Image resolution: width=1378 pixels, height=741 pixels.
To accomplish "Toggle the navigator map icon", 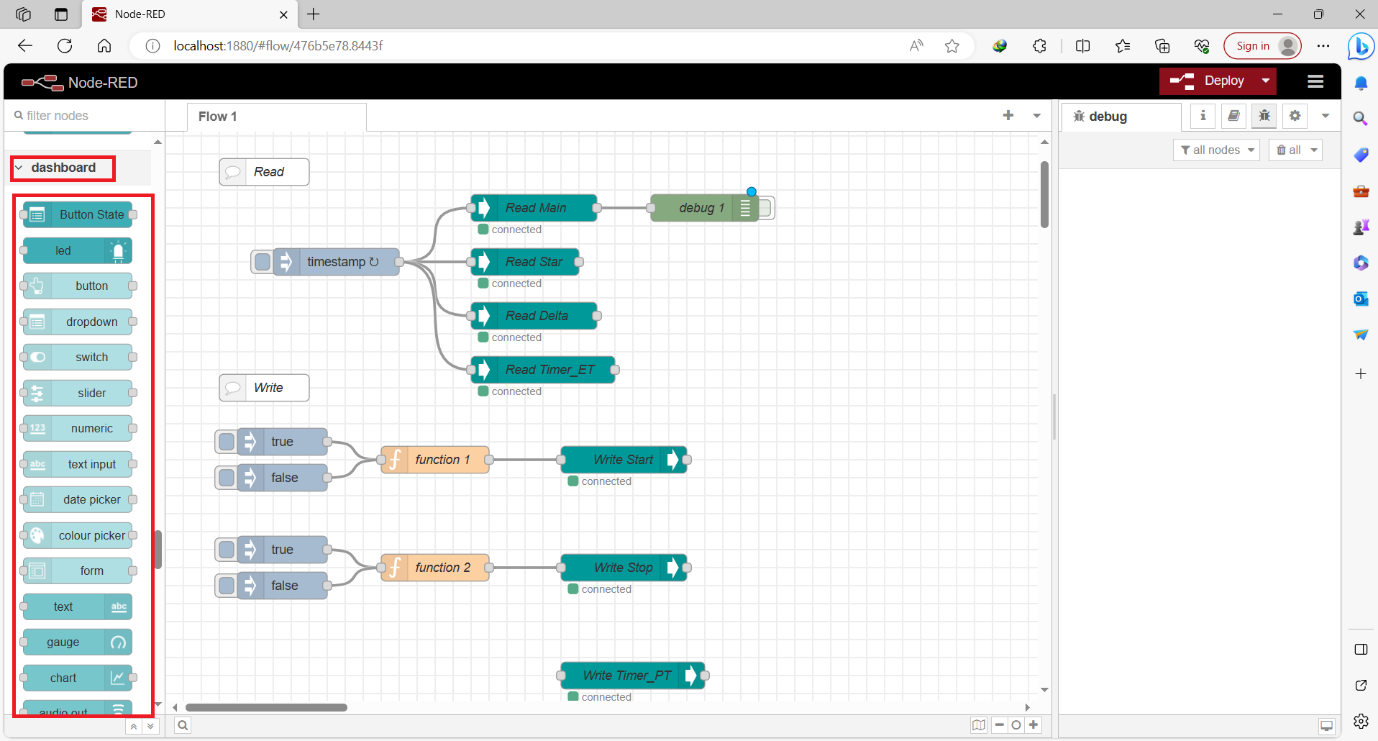I will (978, 725).
